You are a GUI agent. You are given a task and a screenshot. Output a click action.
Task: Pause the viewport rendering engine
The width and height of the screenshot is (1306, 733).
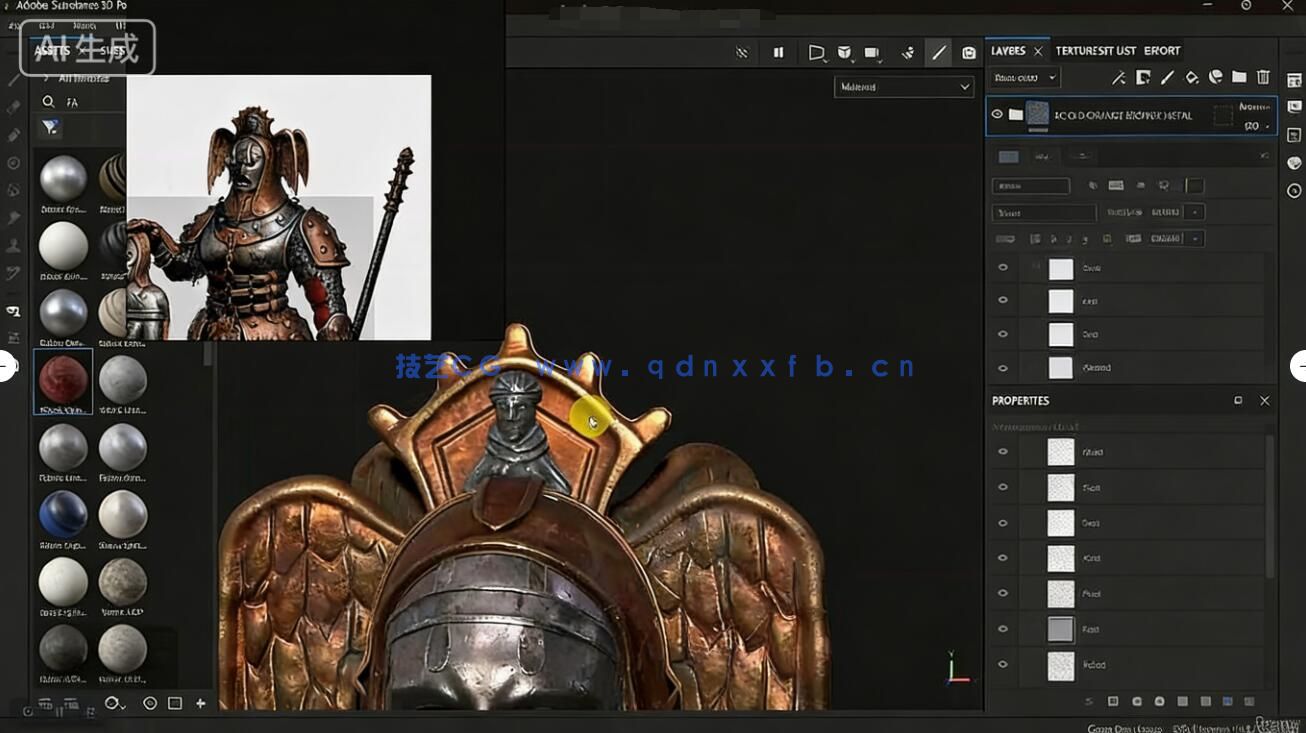[779, 52]
